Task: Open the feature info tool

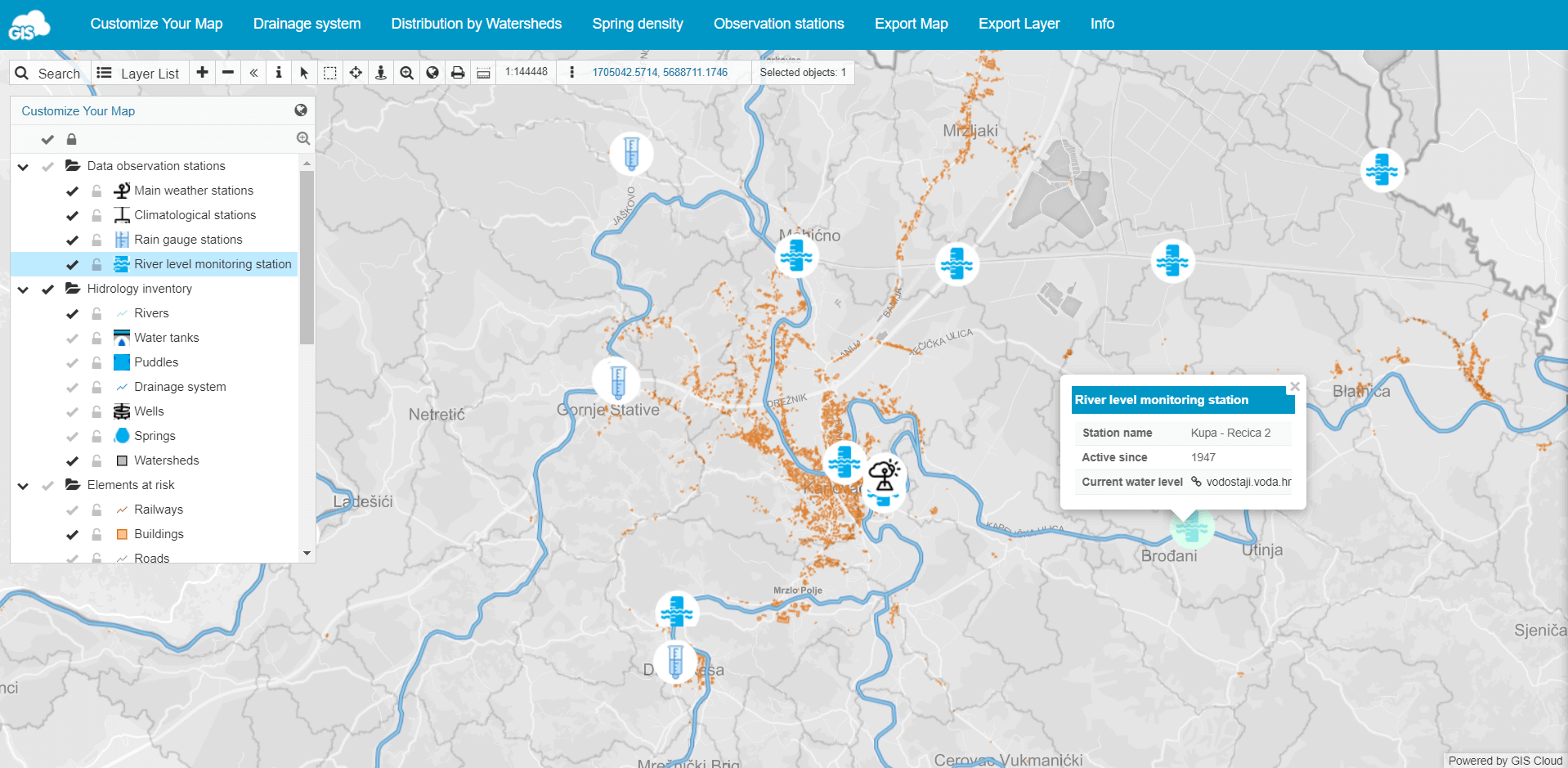Action: [279, 72]
